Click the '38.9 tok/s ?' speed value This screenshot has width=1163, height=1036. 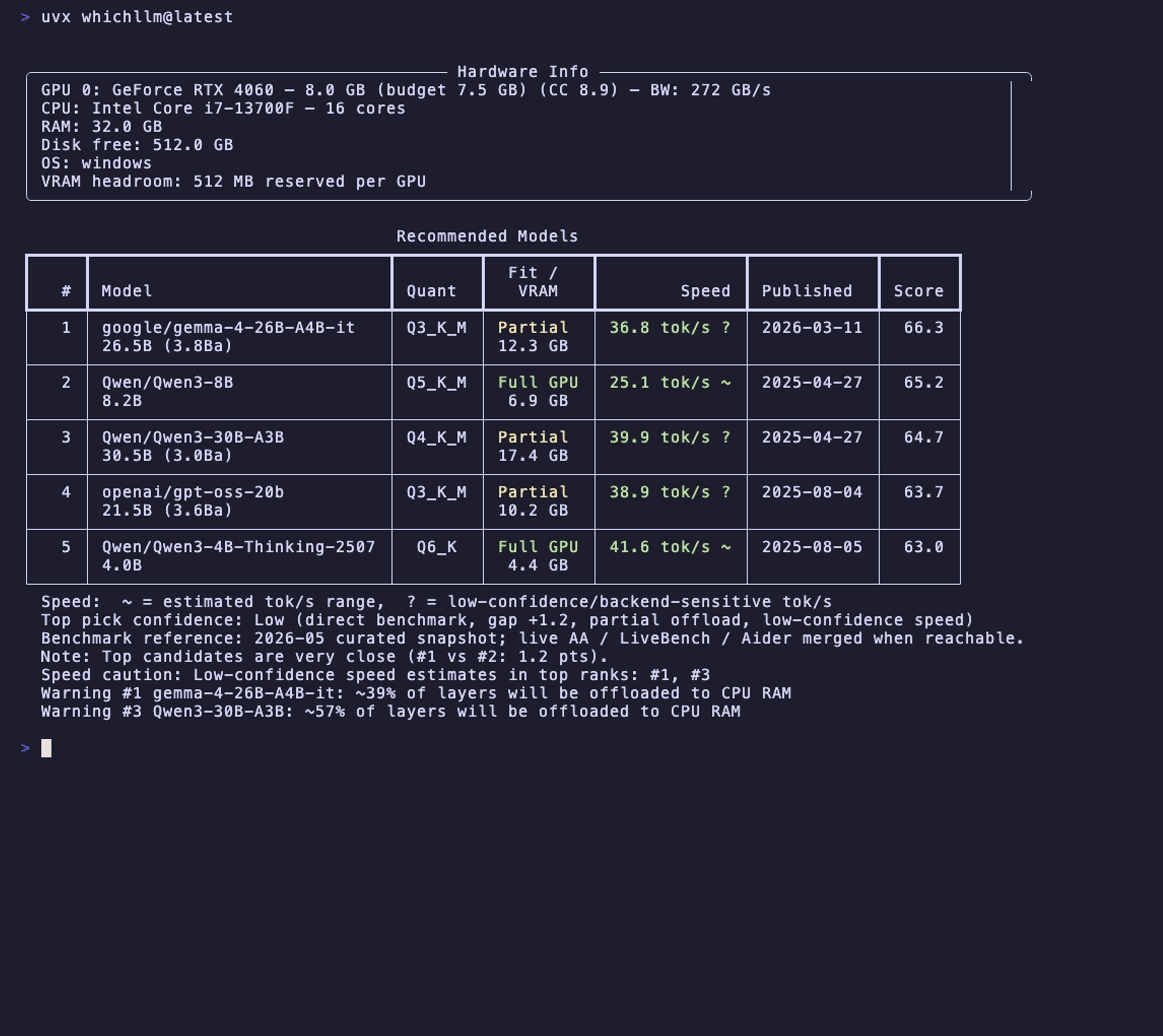tap(670, 492)
